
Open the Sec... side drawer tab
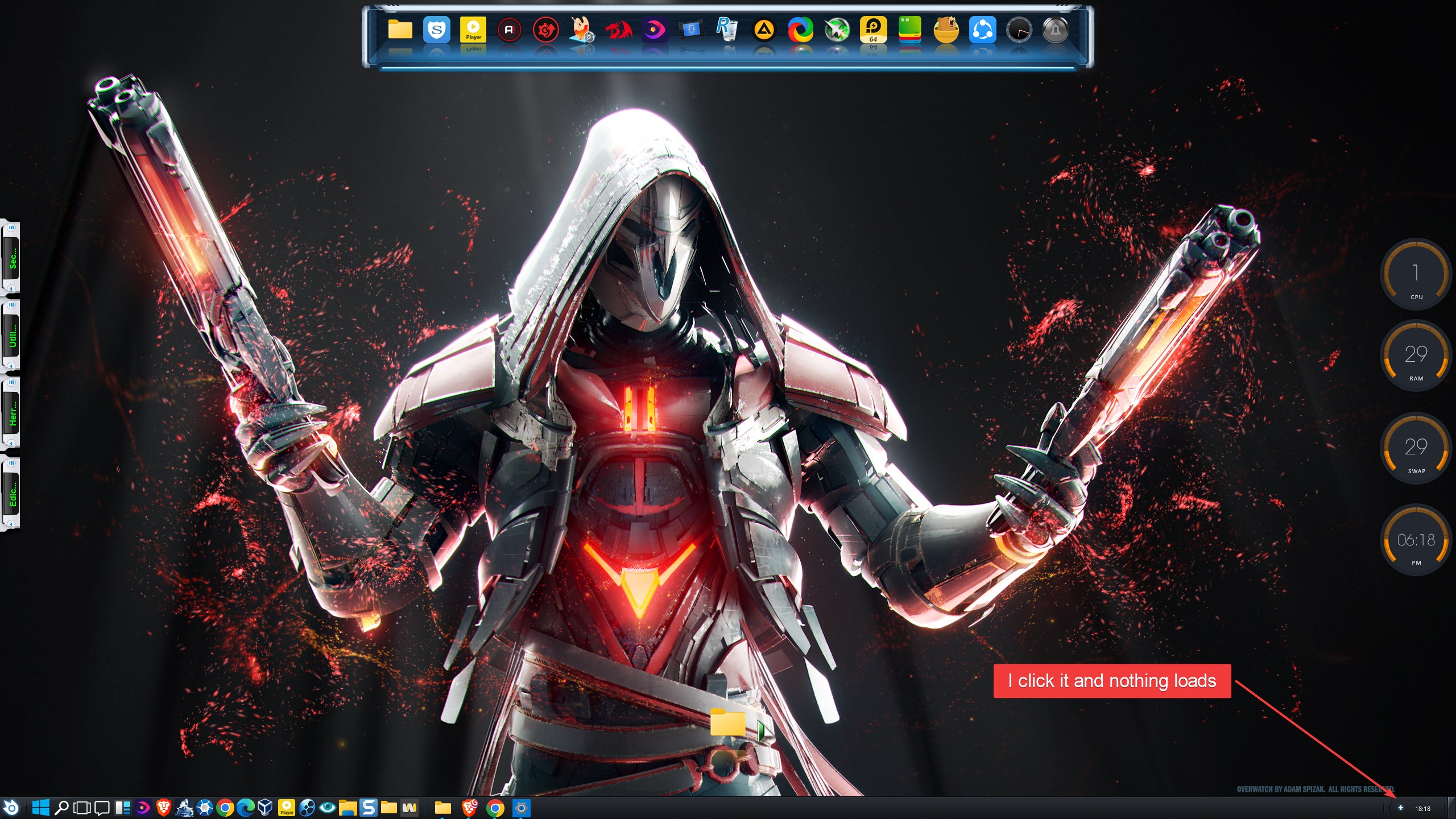click(x=12, y=258)
